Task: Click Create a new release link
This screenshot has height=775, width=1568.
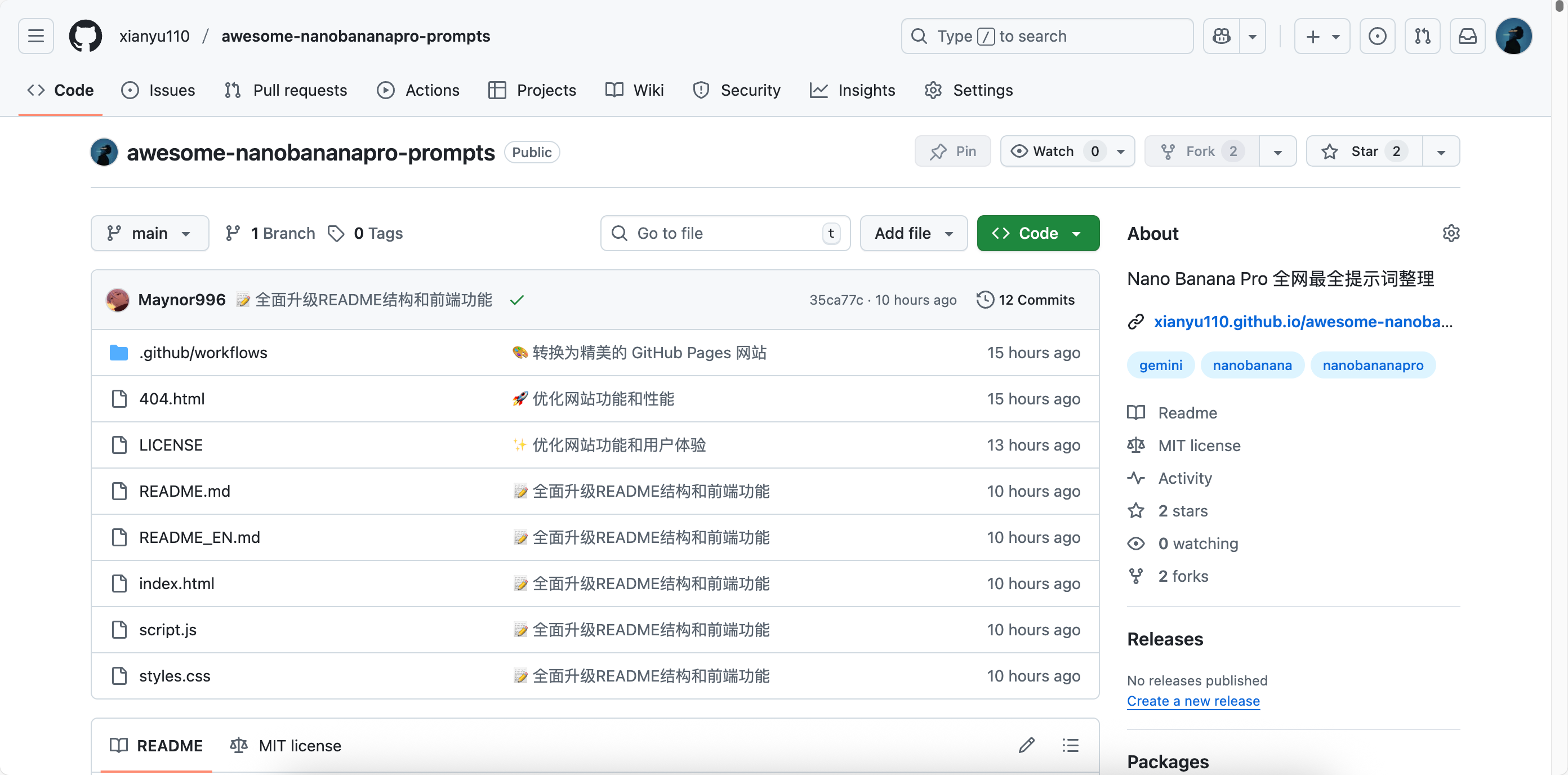Action: pos(1193,701)
